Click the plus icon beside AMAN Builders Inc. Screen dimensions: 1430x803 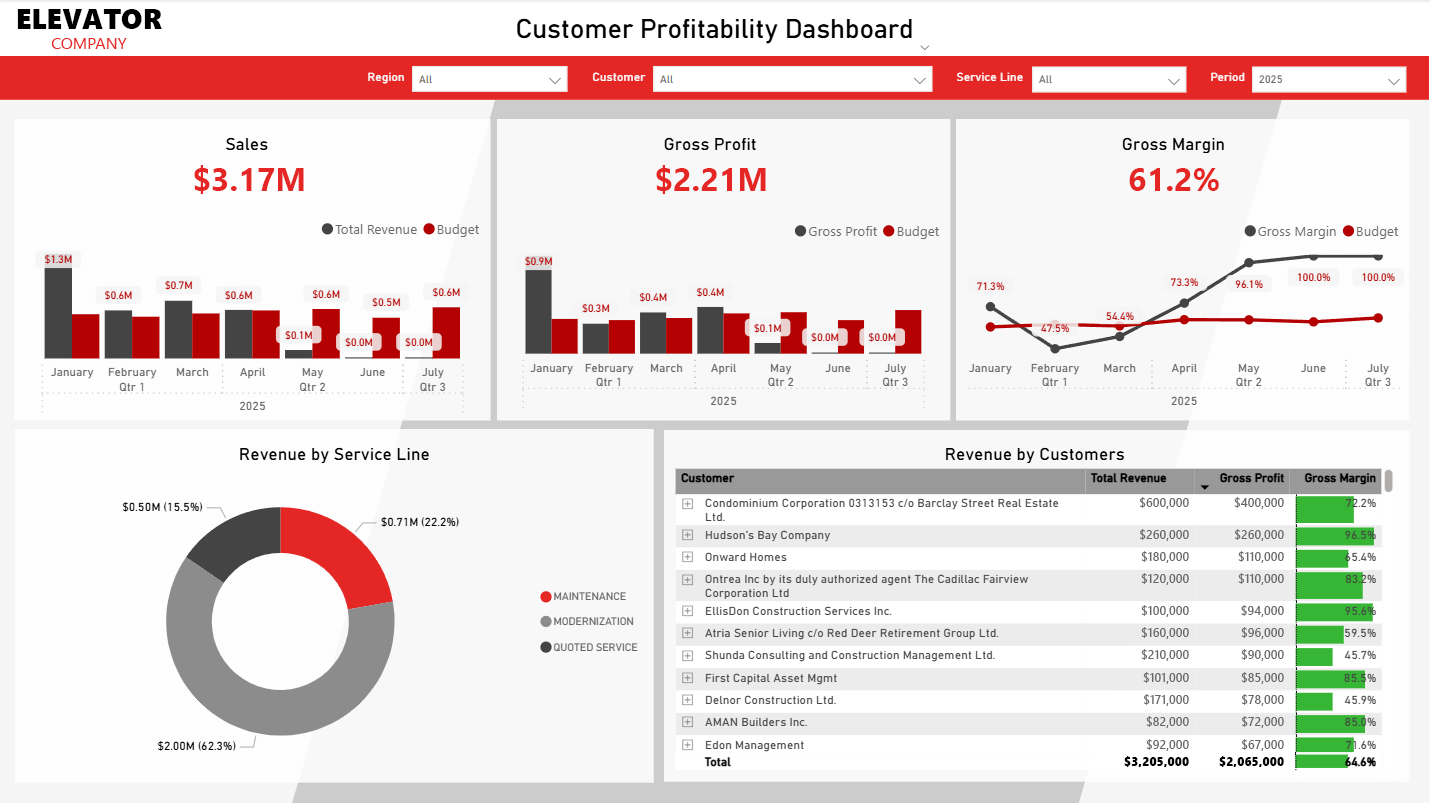coord(687,722)
